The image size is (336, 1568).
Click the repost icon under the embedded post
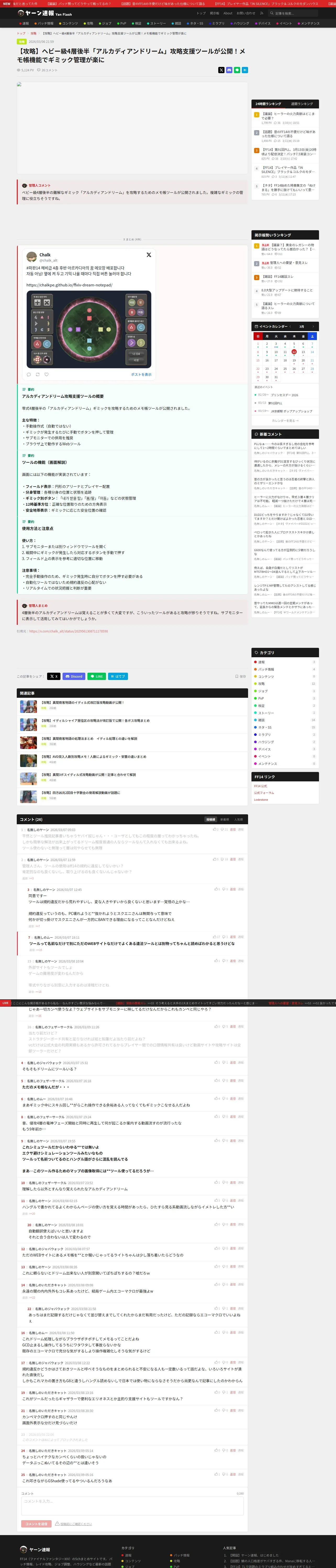click(x=37, y=374)
